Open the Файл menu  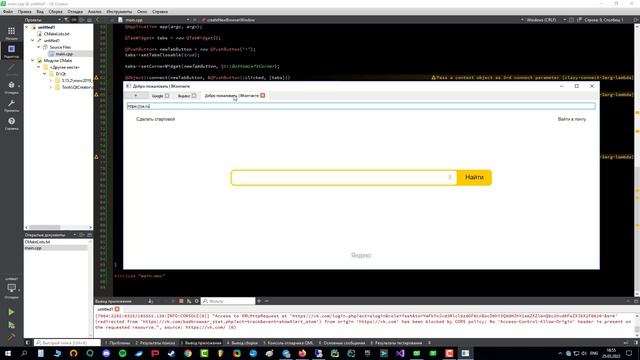8,12
